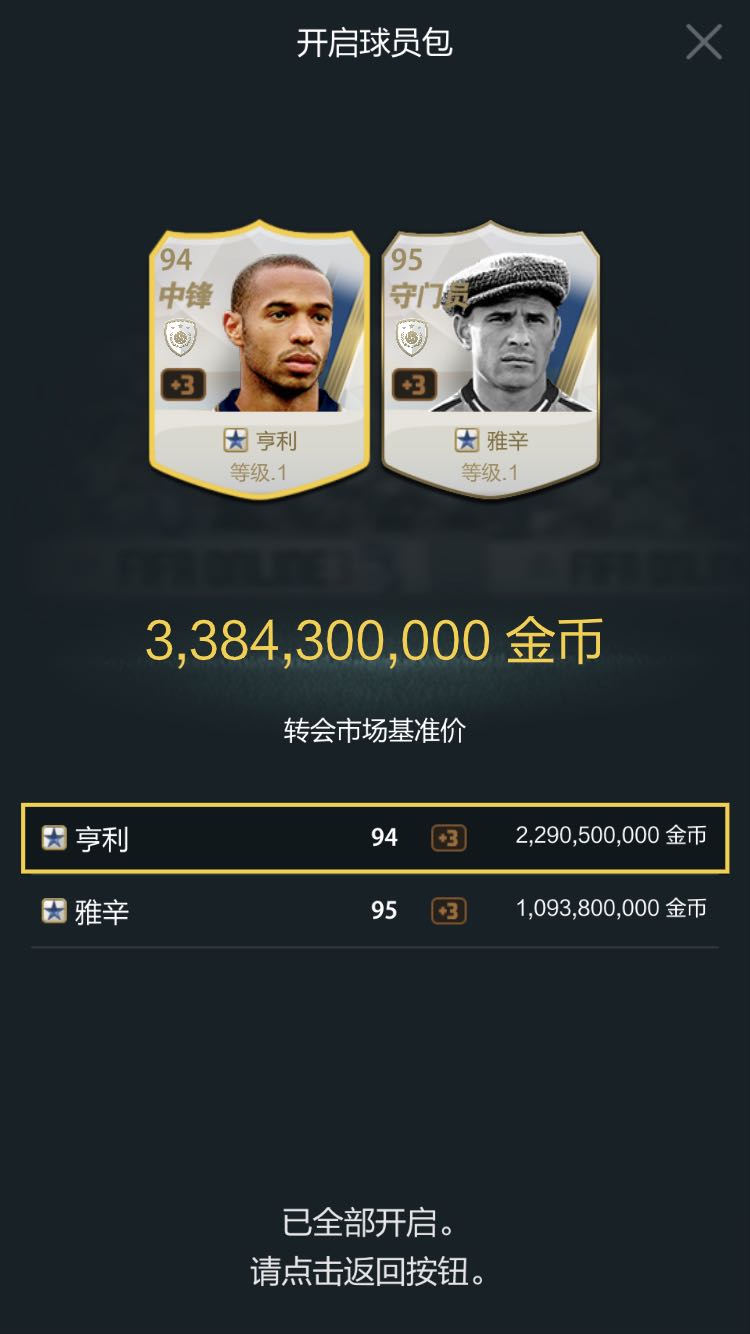Select the 亨利 row in price list
The height and width of the screenshot is (1334, 750).
[x=375, y=838]
